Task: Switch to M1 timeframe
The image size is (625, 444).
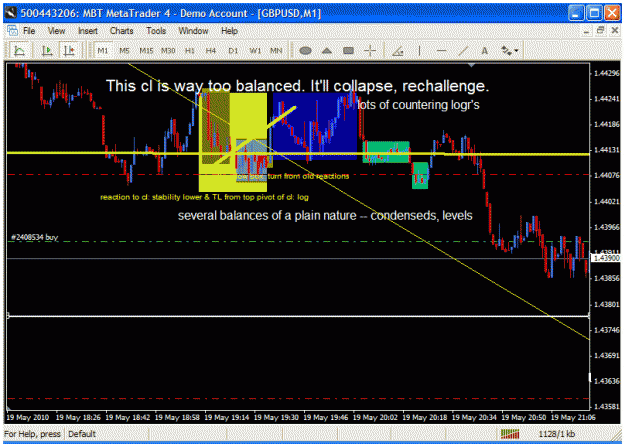Action: point(103,51)
